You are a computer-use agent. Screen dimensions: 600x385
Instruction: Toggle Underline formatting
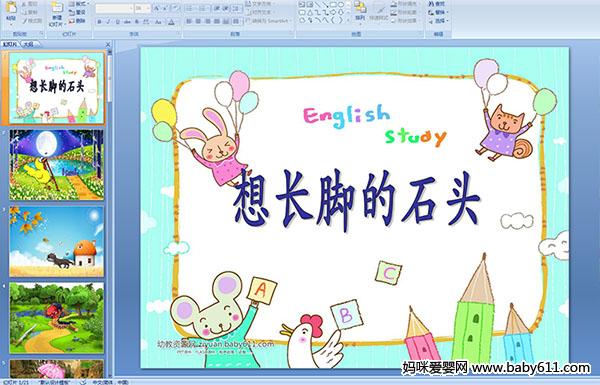coord(117,22)
